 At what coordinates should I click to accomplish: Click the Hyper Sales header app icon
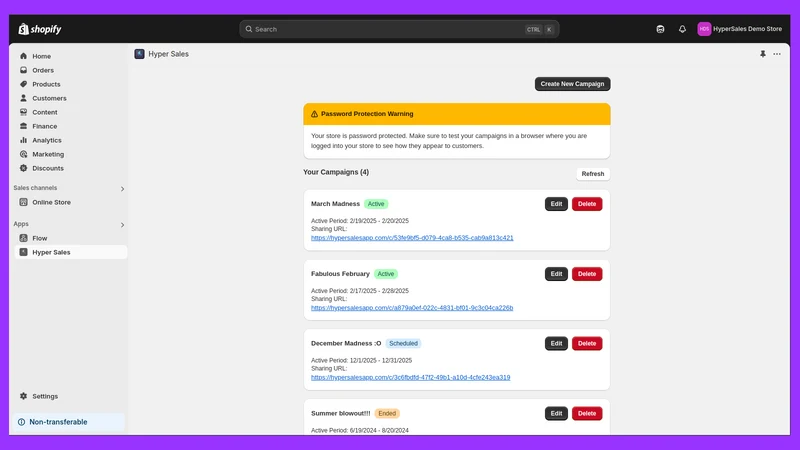click(139, 54)
